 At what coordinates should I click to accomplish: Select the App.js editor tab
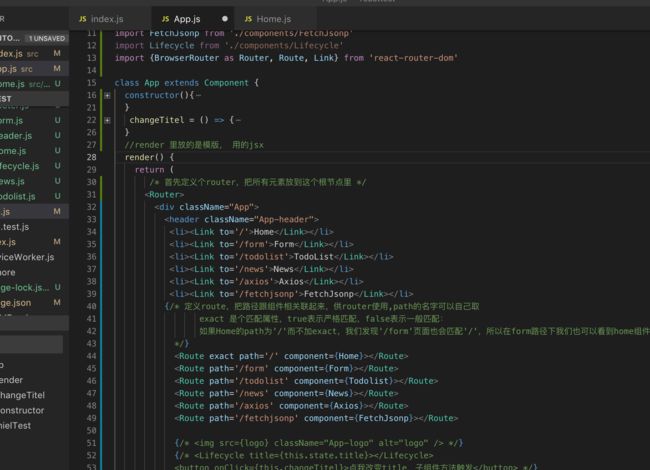coord(193,19)
